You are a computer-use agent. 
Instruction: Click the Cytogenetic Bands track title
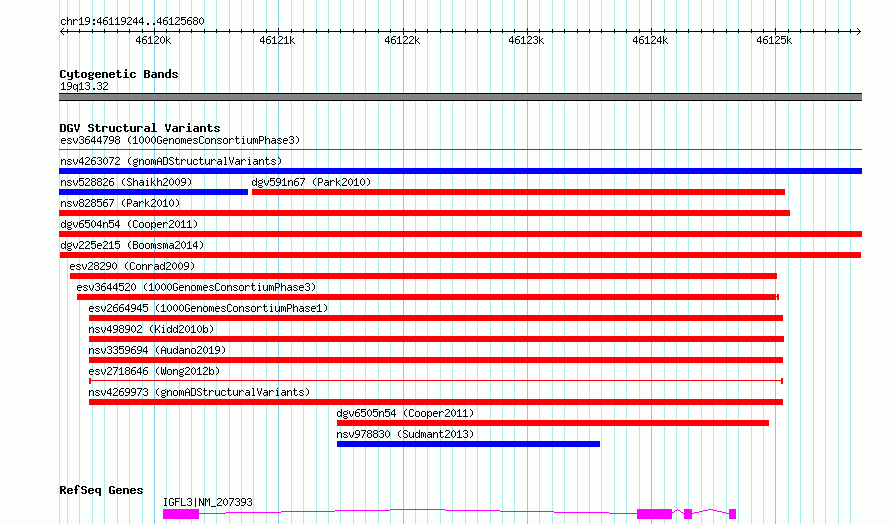pyautogui.click(x=119, y=74)
